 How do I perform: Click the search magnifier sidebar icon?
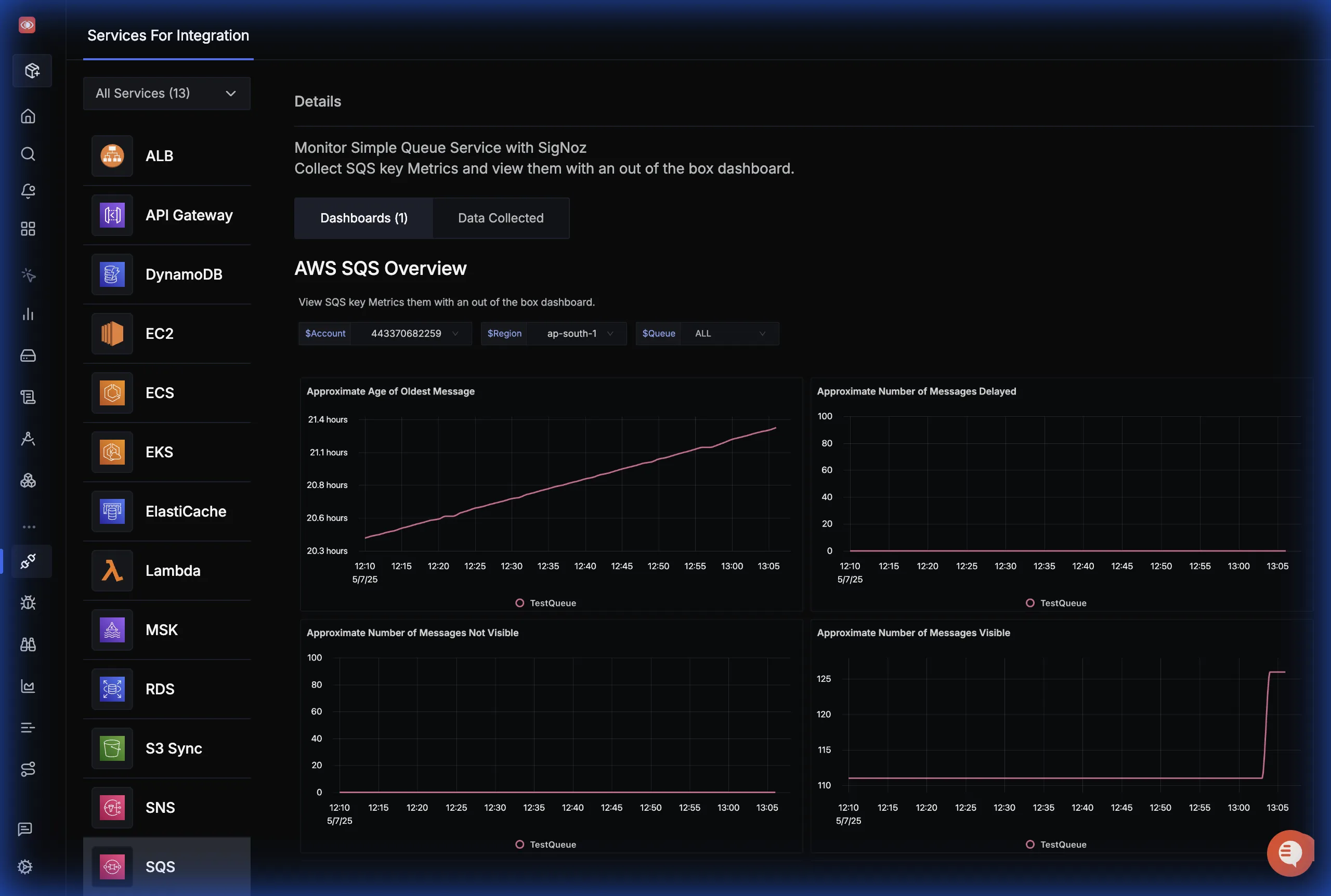28,154
